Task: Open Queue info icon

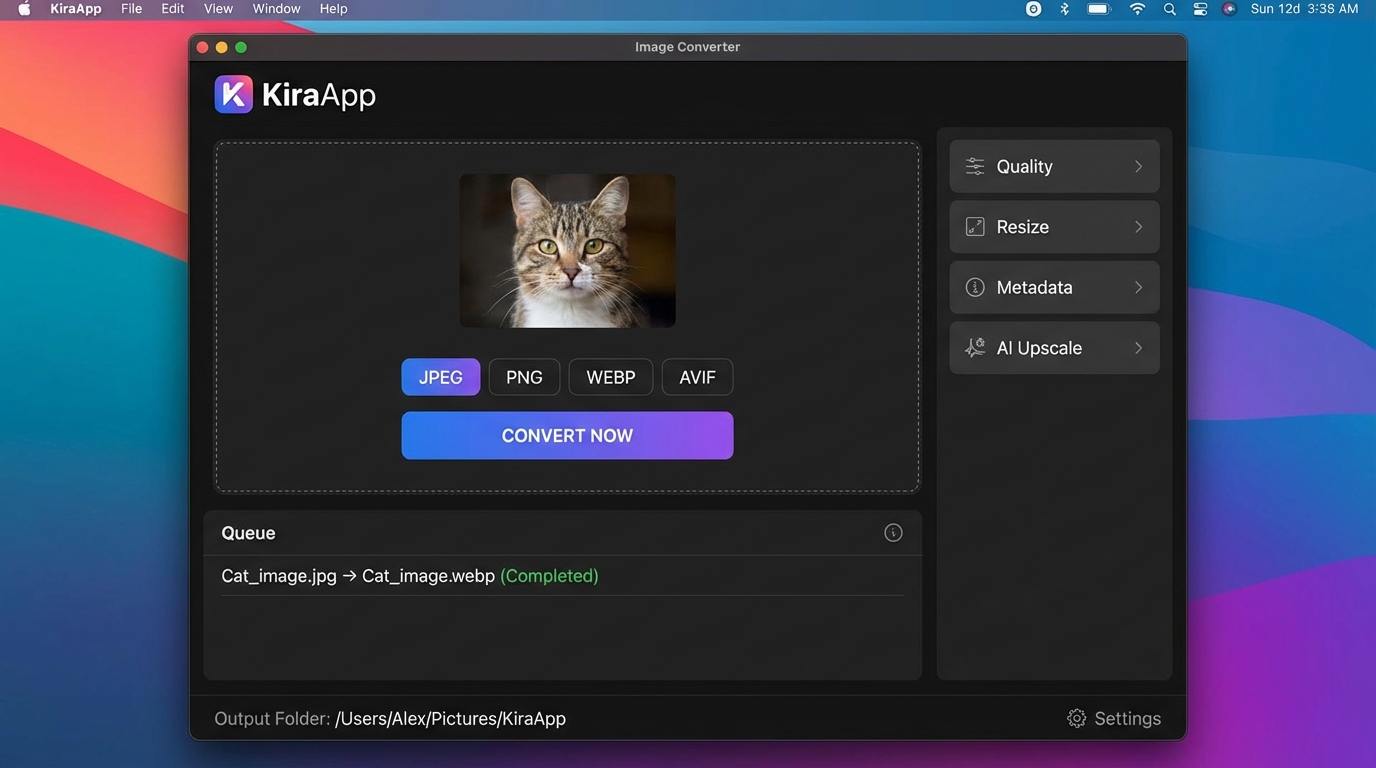Action: click(893, 533)
